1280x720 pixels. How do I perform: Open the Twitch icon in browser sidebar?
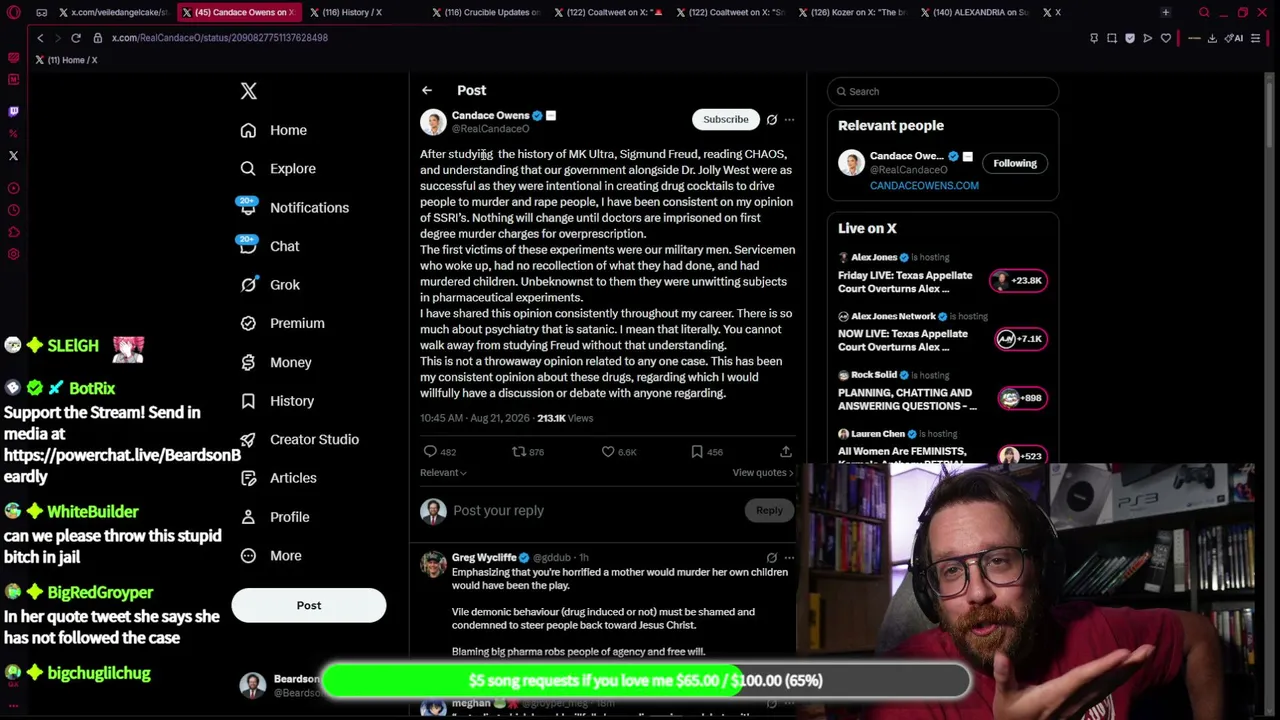[x=13, y=112]
